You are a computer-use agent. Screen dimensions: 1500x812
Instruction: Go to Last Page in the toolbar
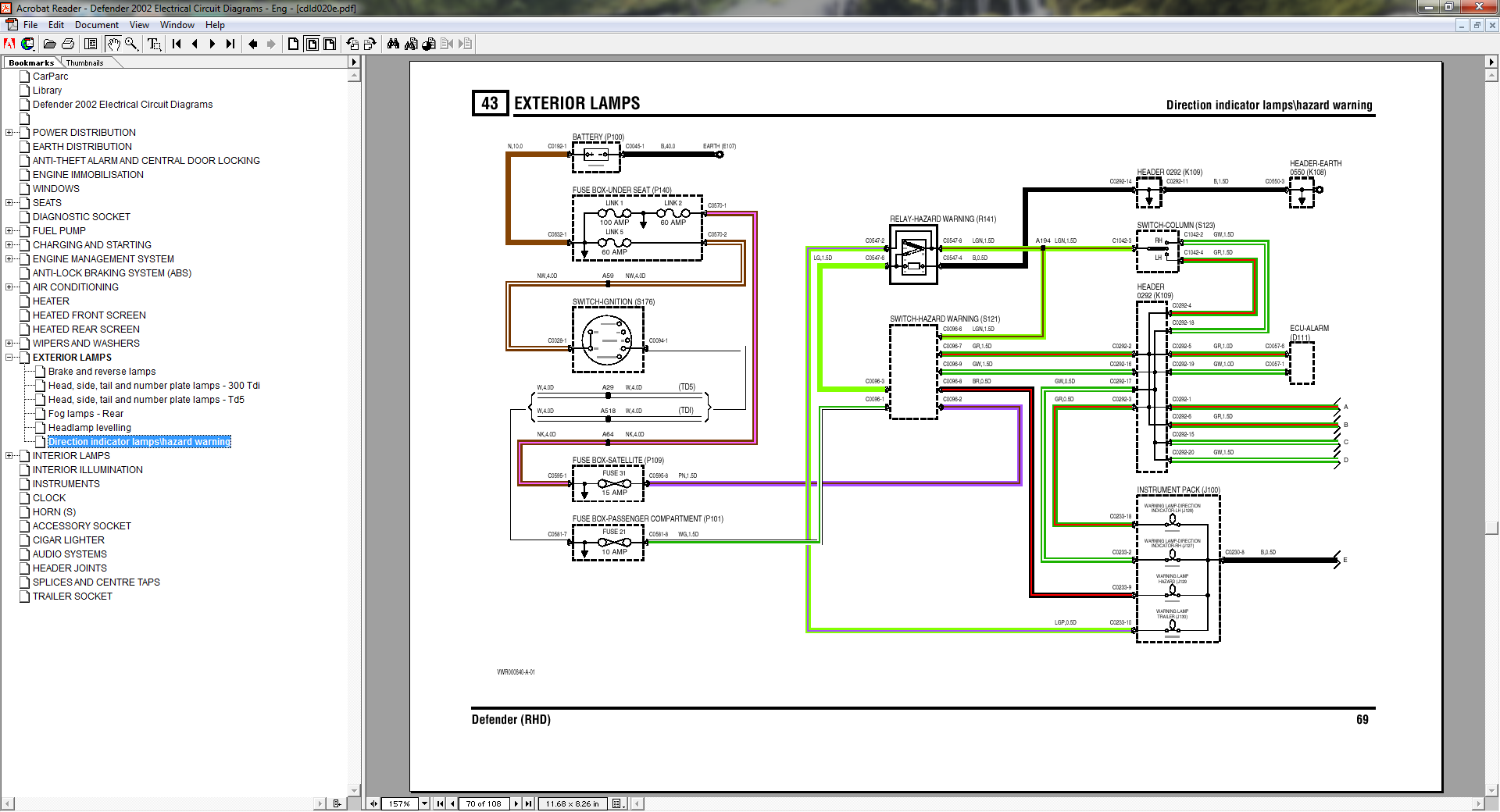tap(230, 44)
